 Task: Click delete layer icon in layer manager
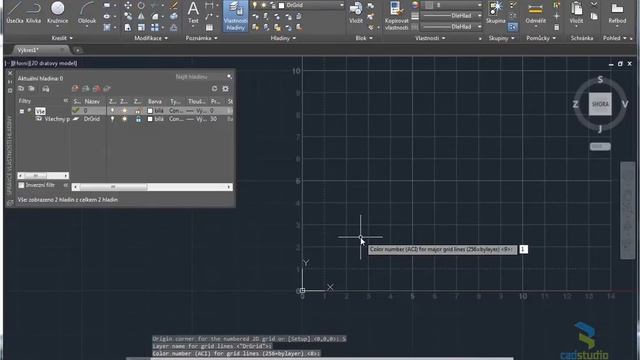pyautogui.click(x=96, y=88)
